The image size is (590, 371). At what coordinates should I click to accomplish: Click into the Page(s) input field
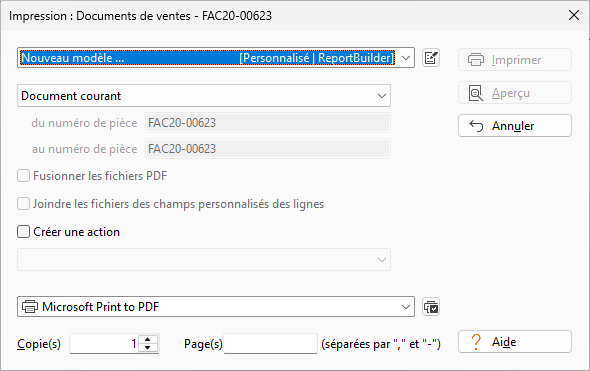271,344
